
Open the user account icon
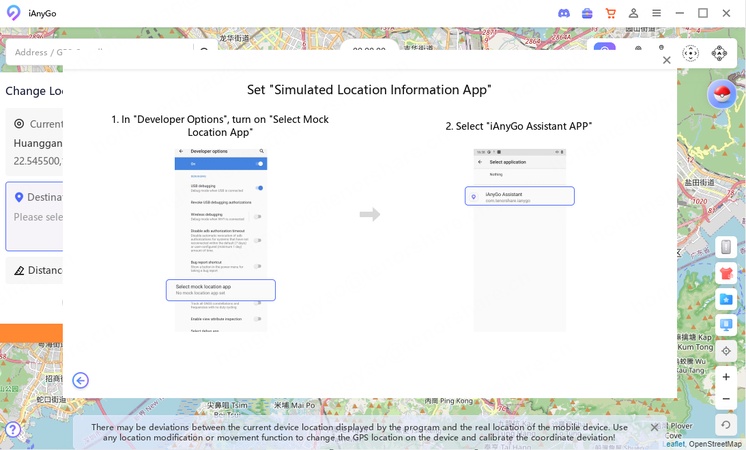click(x=633, y=13)
